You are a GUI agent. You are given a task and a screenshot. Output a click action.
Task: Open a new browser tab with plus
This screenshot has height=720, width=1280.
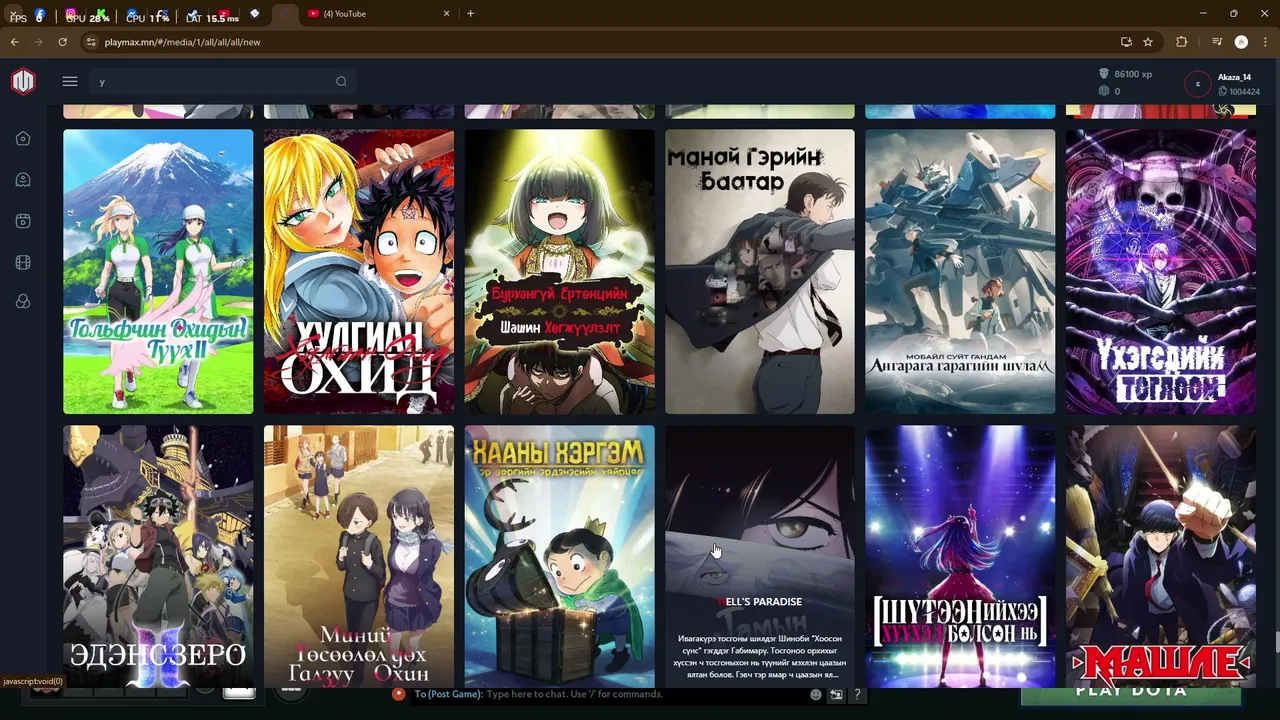click(x=470, y=14)
